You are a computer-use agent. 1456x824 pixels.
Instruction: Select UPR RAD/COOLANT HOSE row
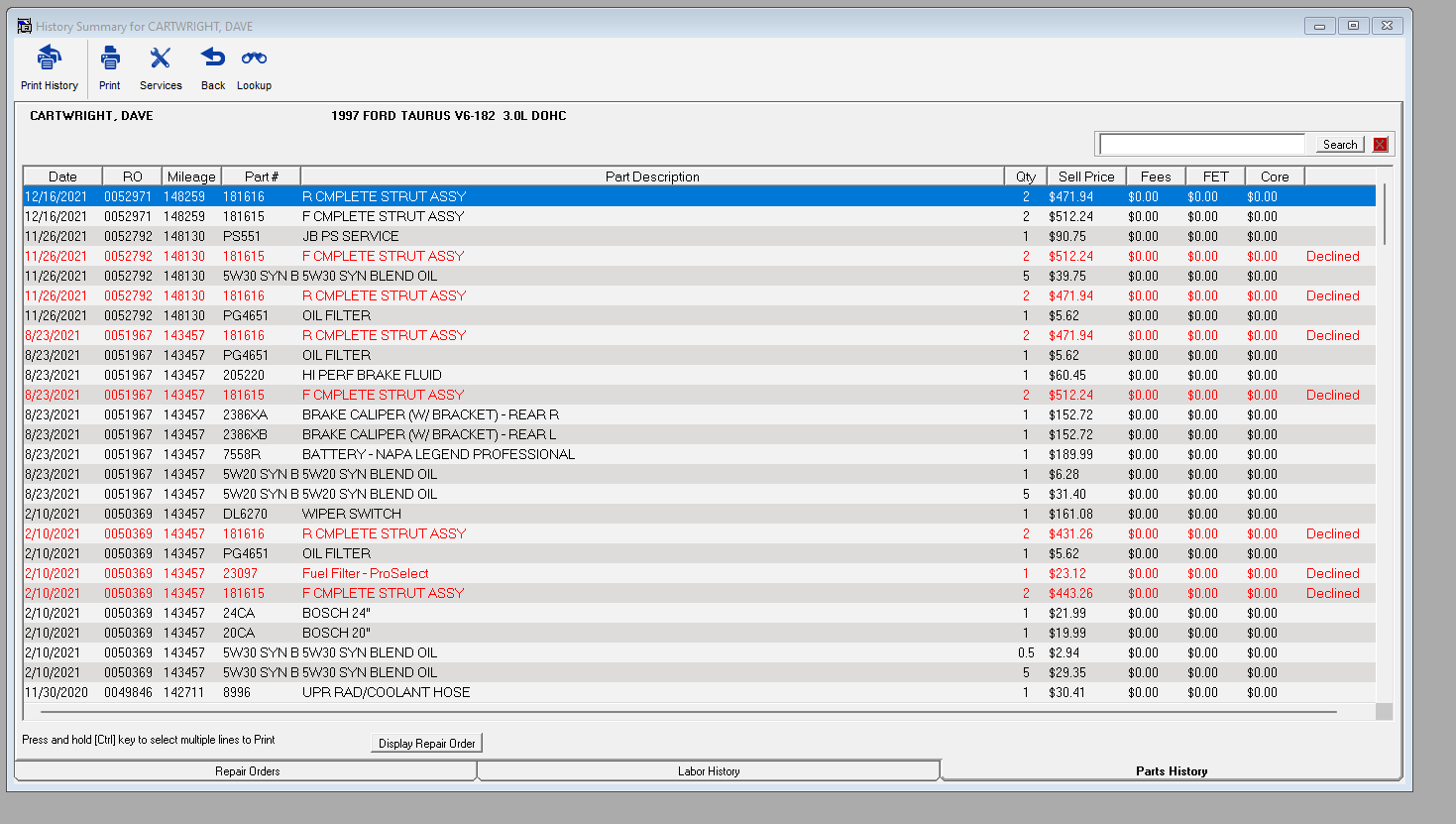click(699, 692)
